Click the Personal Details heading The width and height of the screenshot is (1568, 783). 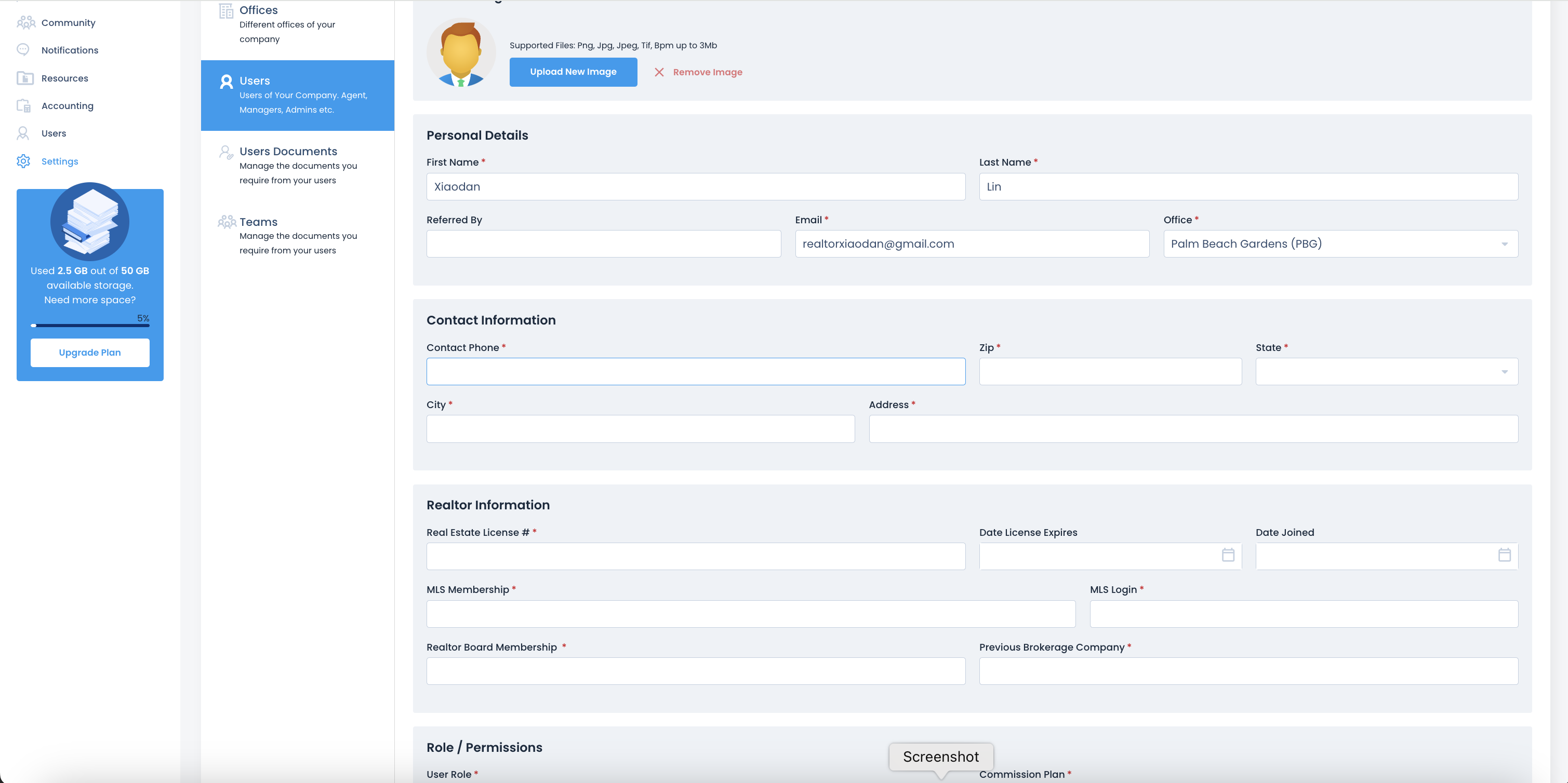477,136
